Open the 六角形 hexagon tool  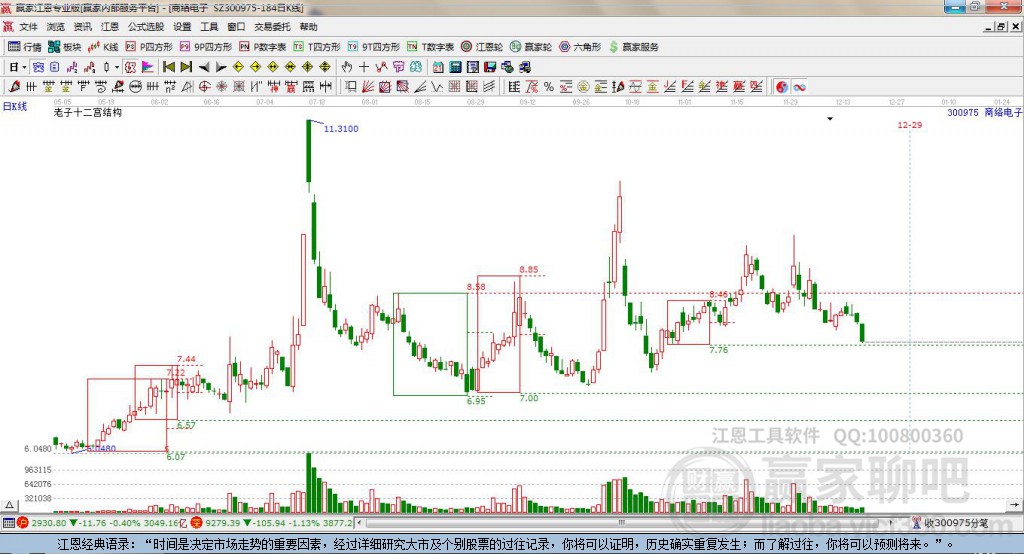tap(580, 47)
